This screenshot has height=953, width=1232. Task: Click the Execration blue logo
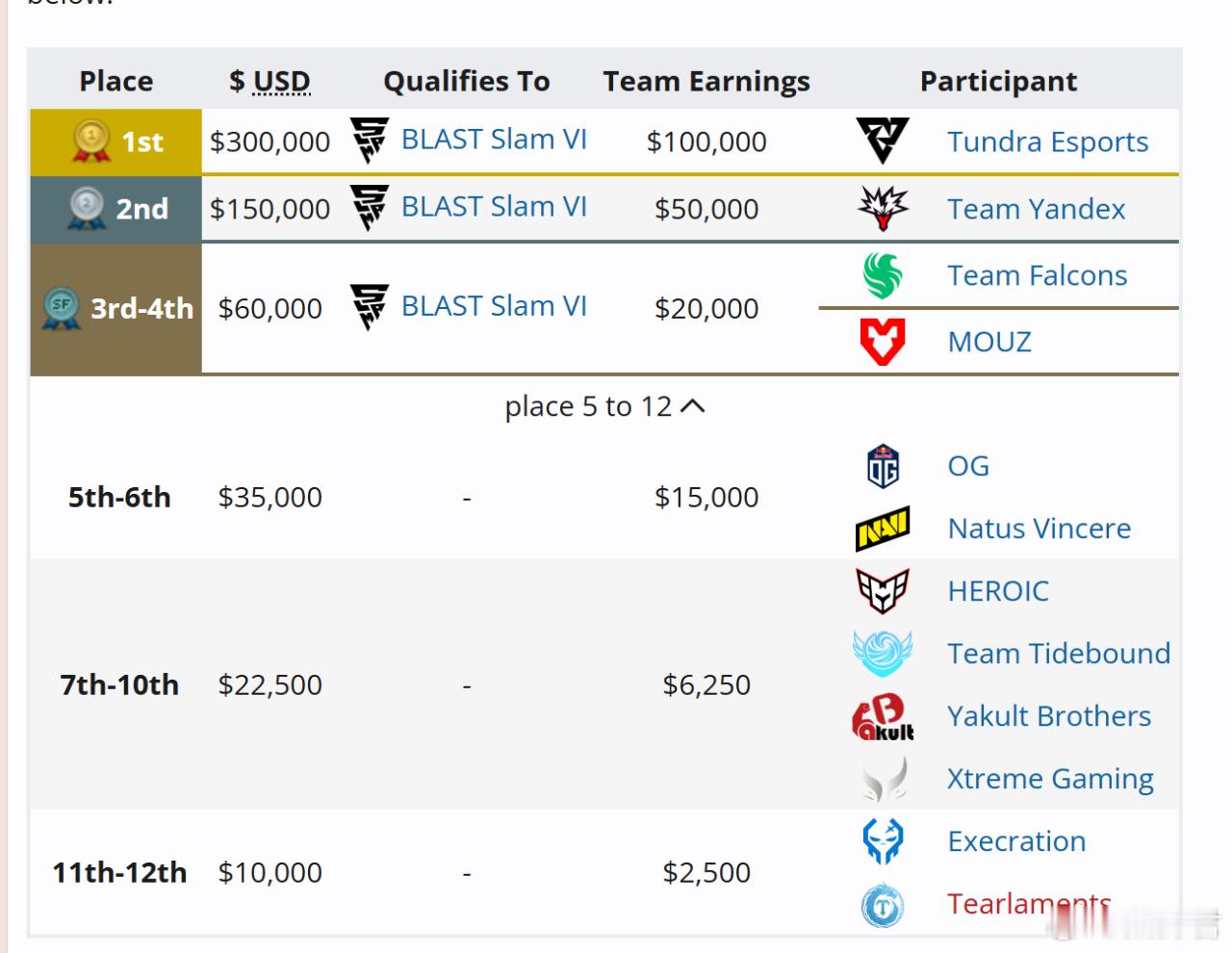point(882,841)
